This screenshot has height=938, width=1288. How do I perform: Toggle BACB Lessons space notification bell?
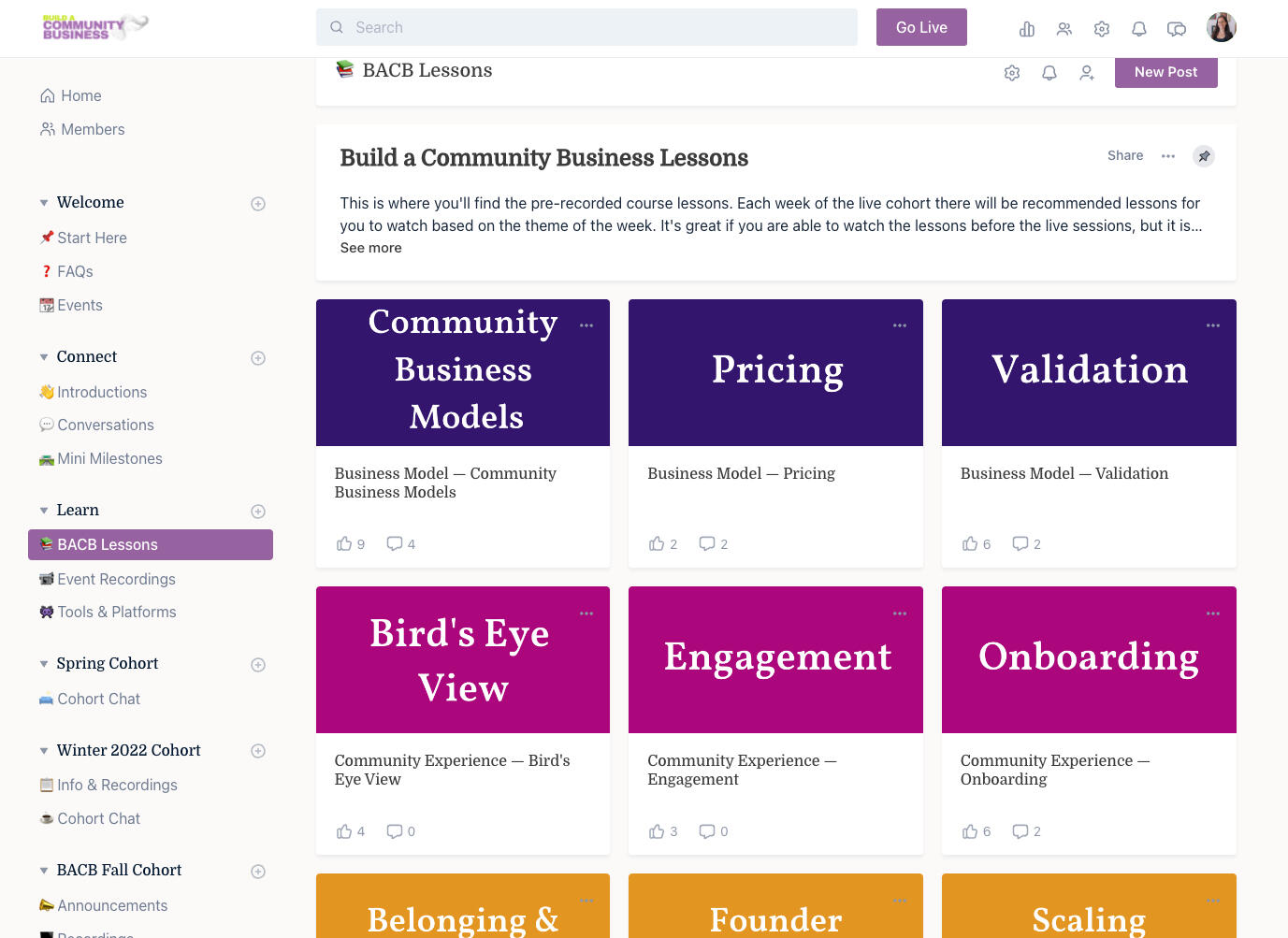1049,73
